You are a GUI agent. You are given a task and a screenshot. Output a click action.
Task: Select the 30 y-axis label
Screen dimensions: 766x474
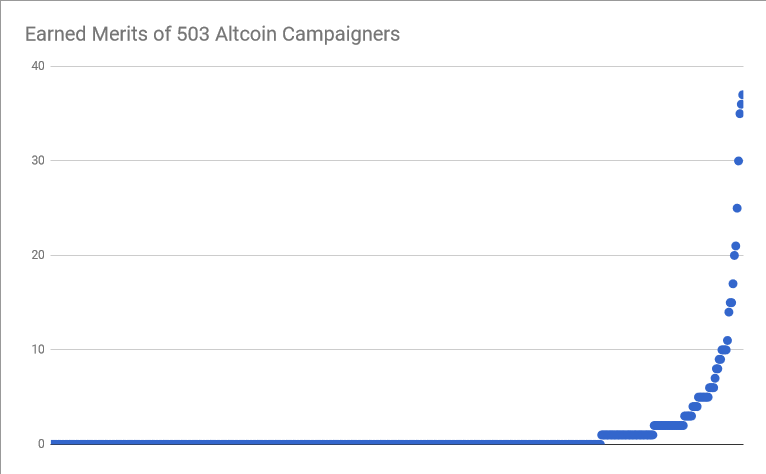[x=38, y=160]
